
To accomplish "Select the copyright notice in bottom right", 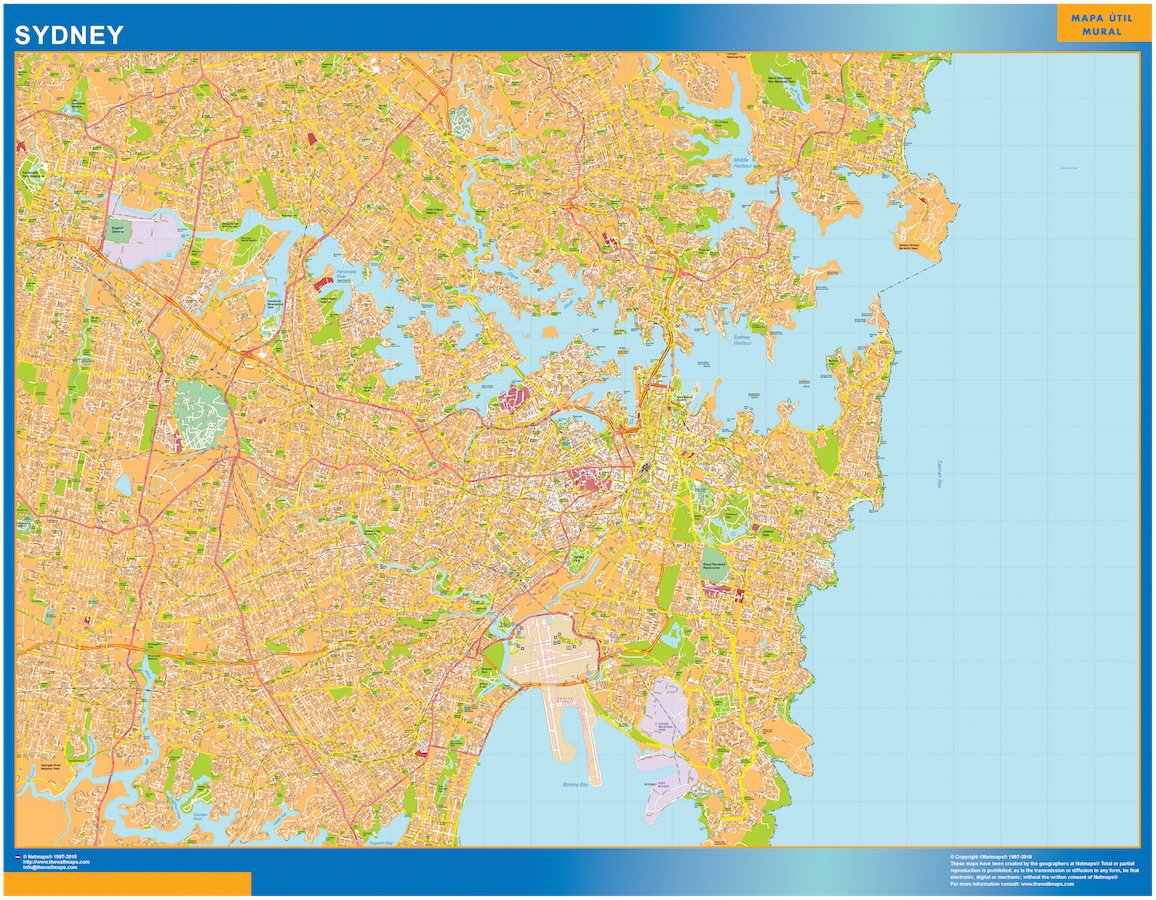I will click(x=1040, y=872).
